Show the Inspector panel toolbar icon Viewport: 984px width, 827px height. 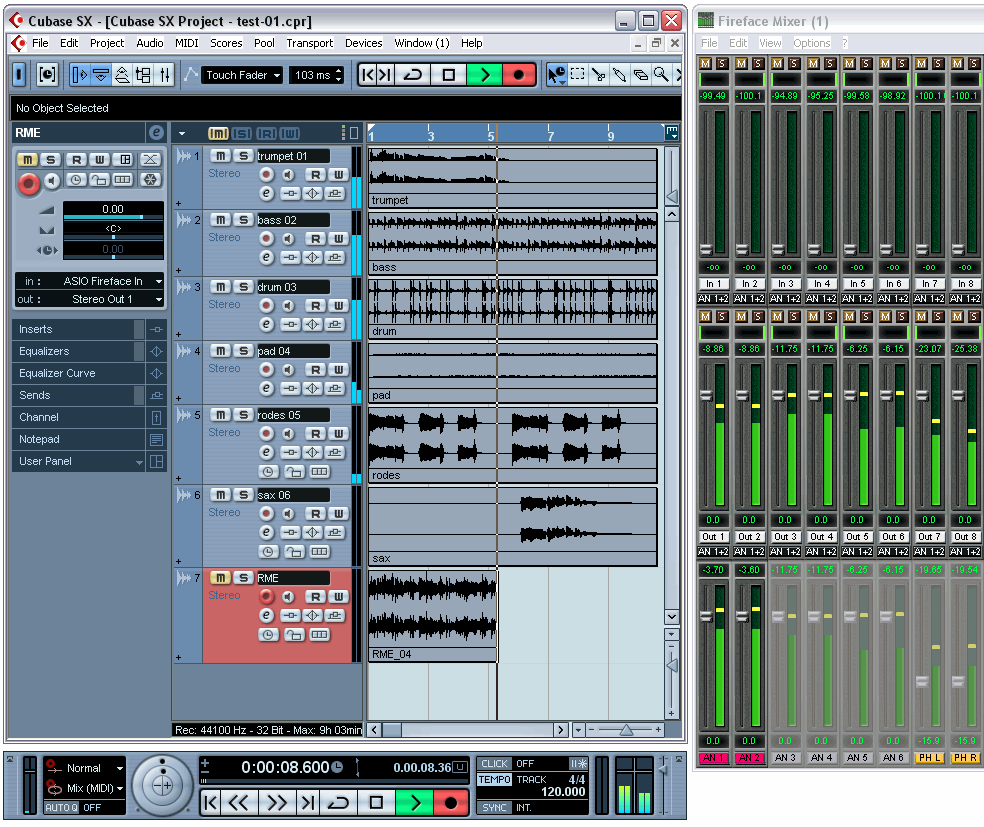pyautogui.click(x=80, y=75)
